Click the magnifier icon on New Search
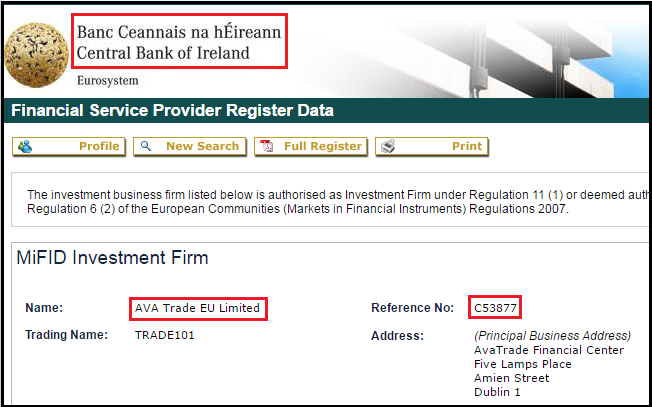Viewport: 652px width, 407px height. pos(146,146)
